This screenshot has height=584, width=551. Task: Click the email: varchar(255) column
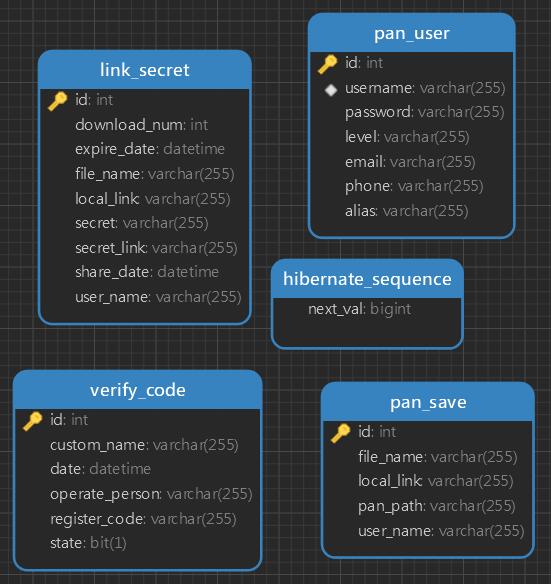[410, 162]
